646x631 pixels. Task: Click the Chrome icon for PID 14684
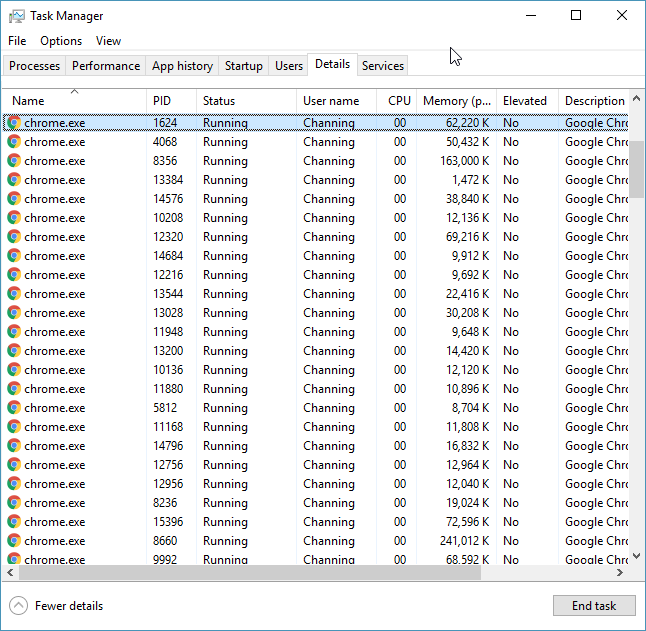pos(14,256)
